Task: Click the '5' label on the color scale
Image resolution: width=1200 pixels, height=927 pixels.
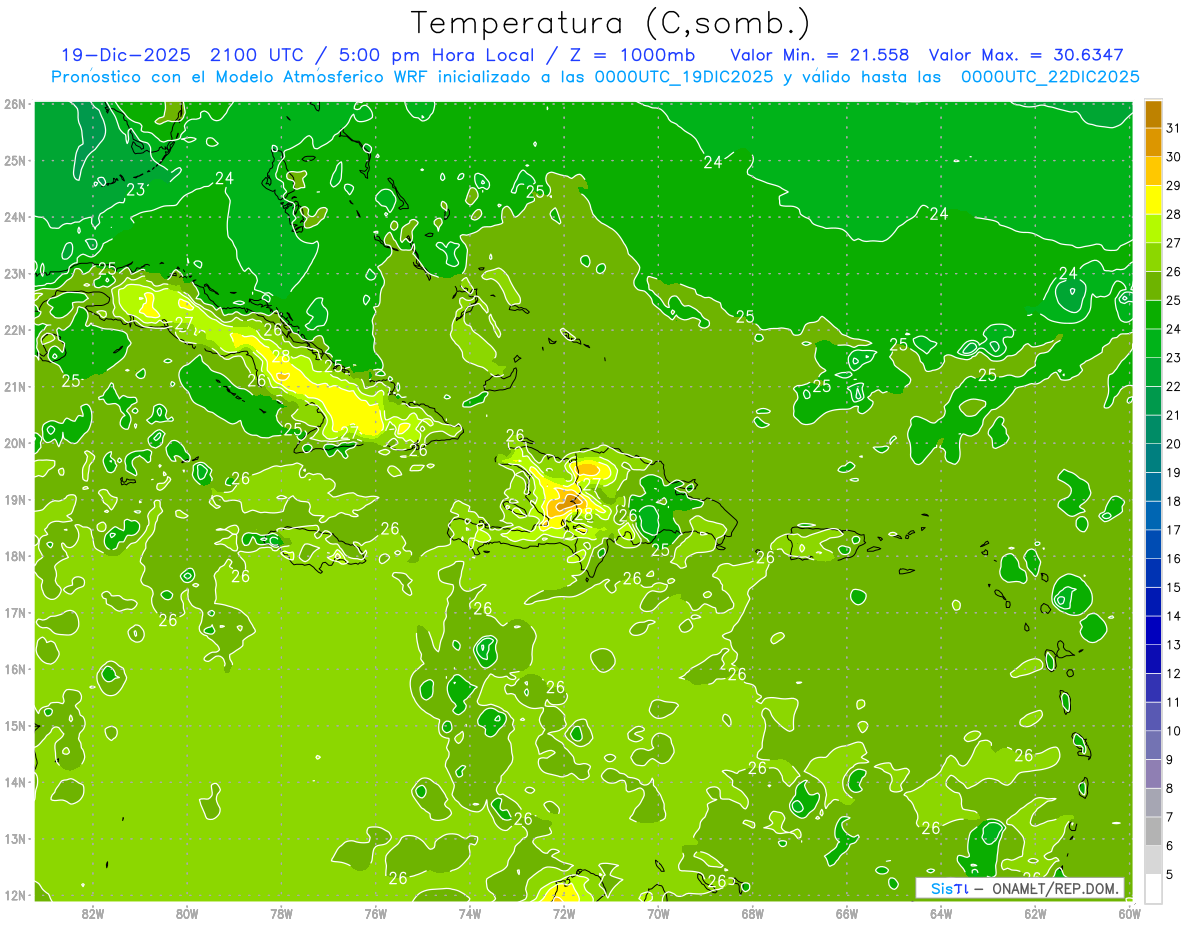Action: click(x=1170, y=874)
